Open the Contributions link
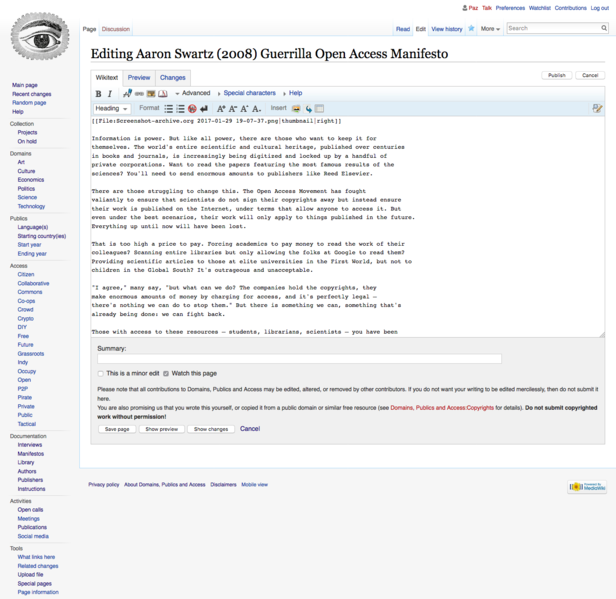The image size is (616, 599). click(x=570, y=8)
